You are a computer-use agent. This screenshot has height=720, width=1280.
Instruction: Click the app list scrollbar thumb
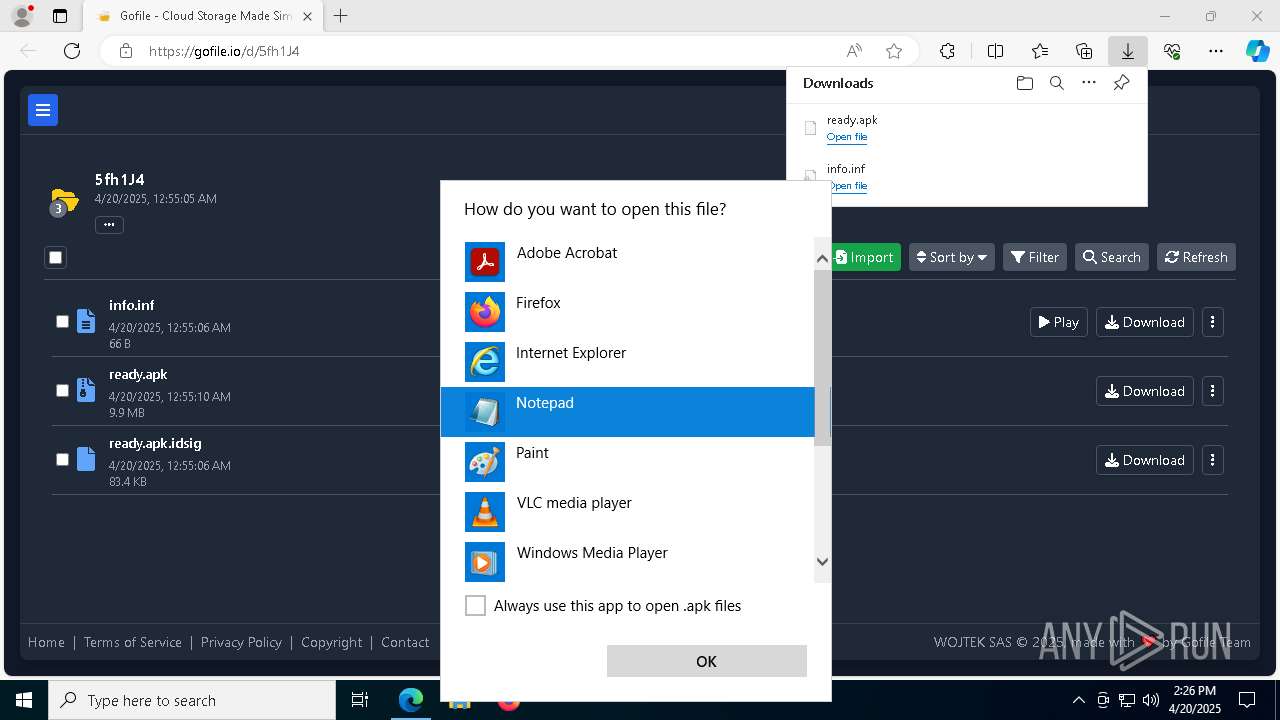(x=822, y=357)
